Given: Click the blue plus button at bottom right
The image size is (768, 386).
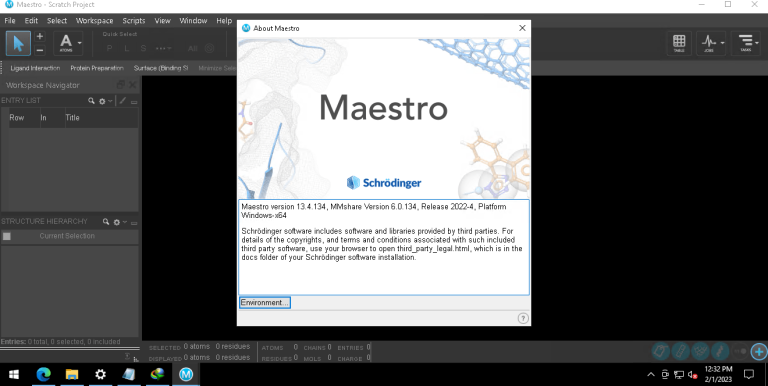Looking at the screenshot, I should coord(759,351).
